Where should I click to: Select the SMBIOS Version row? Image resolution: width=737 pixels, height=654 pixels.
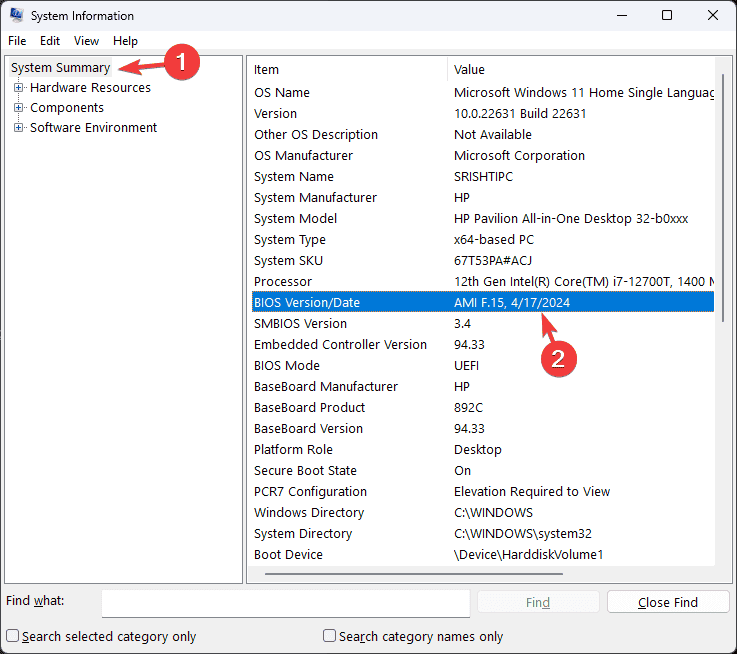pos(483,323)
